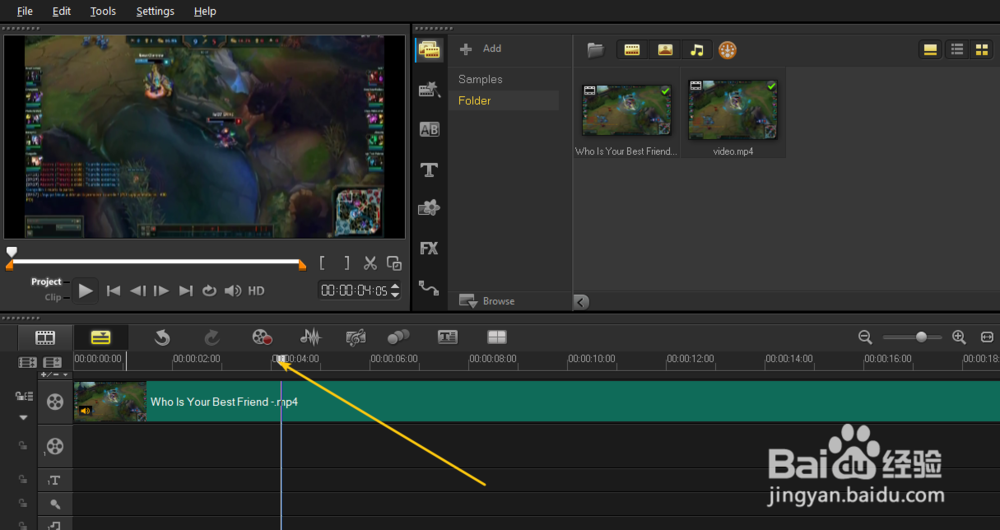Open the Instant Project panel icon

point(429,90)
